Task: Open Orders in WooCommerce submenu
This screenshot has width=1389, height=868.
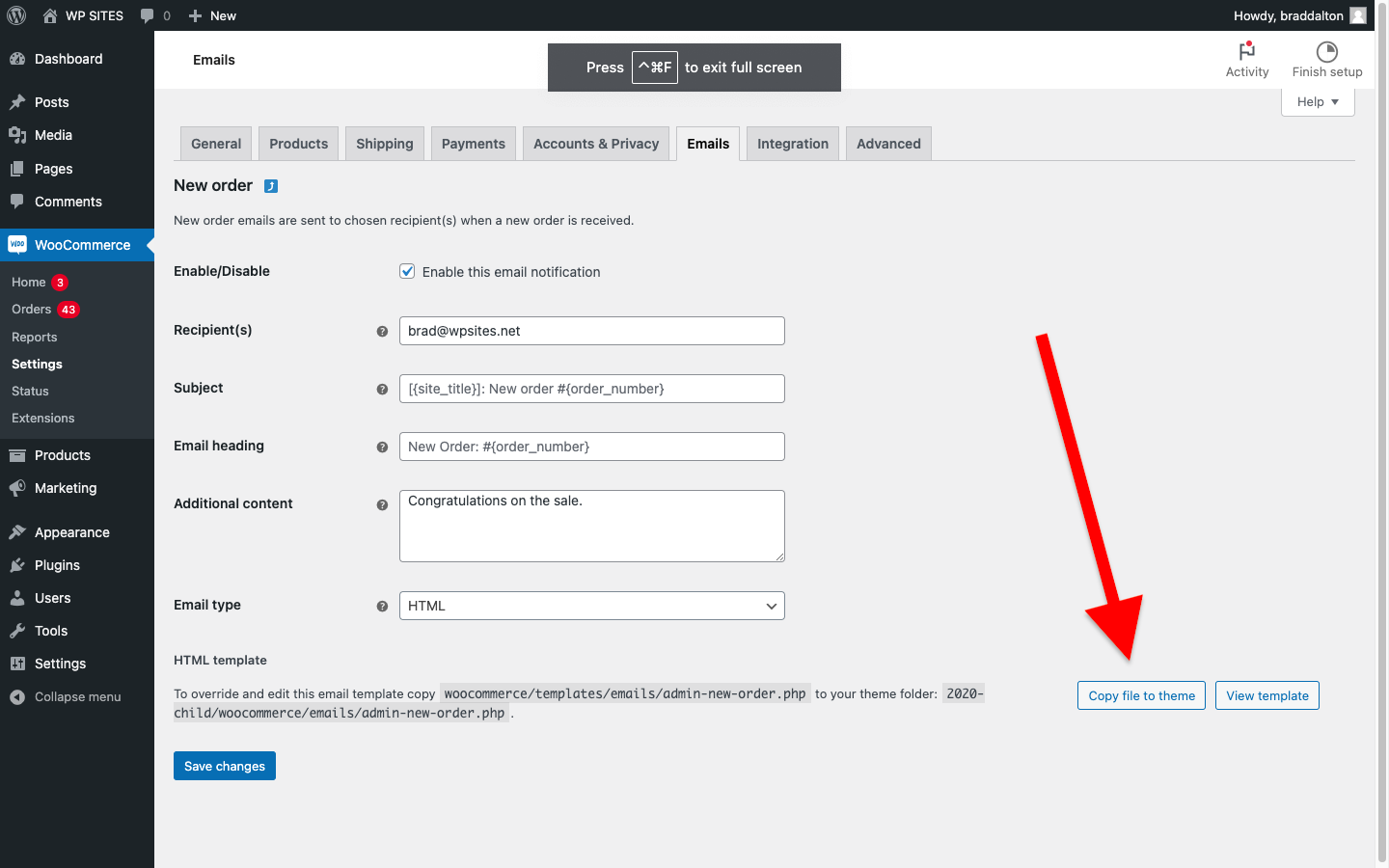Action: click(32, 310)
